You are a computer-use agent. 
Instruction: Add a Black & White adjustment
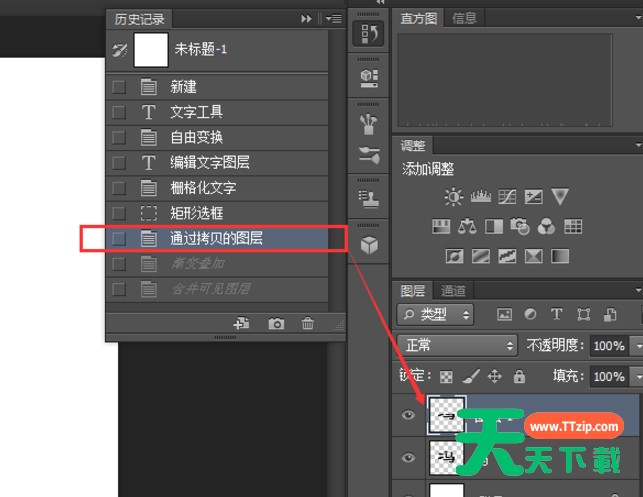pyautogui.click(x=494, y=226)
